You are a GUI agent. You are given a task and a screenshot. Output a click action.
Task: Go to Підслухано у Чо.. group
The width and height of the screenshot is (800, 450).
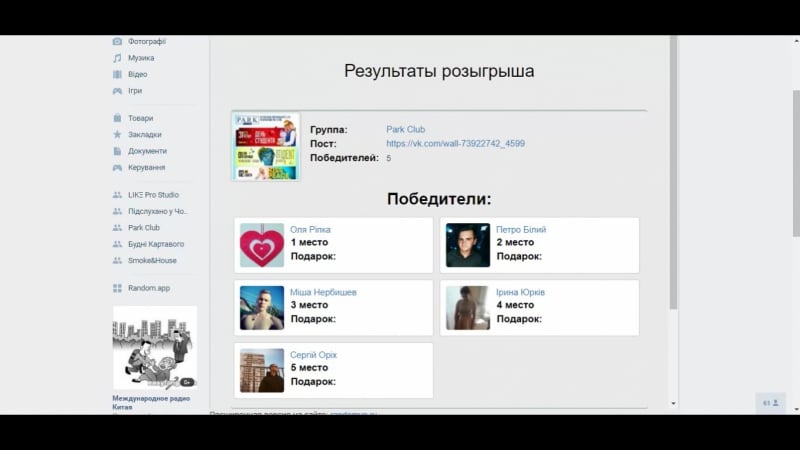click(x=158, y=211)
